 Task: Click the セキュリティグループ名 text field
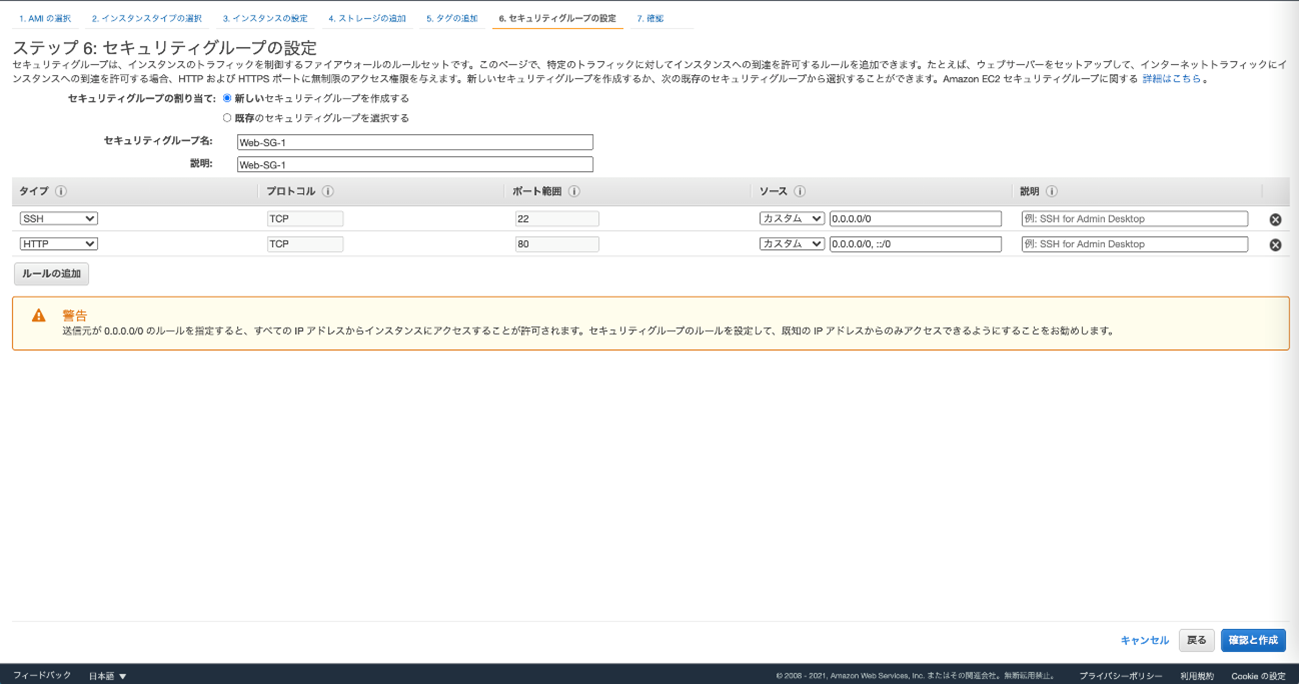pos(415,143)
